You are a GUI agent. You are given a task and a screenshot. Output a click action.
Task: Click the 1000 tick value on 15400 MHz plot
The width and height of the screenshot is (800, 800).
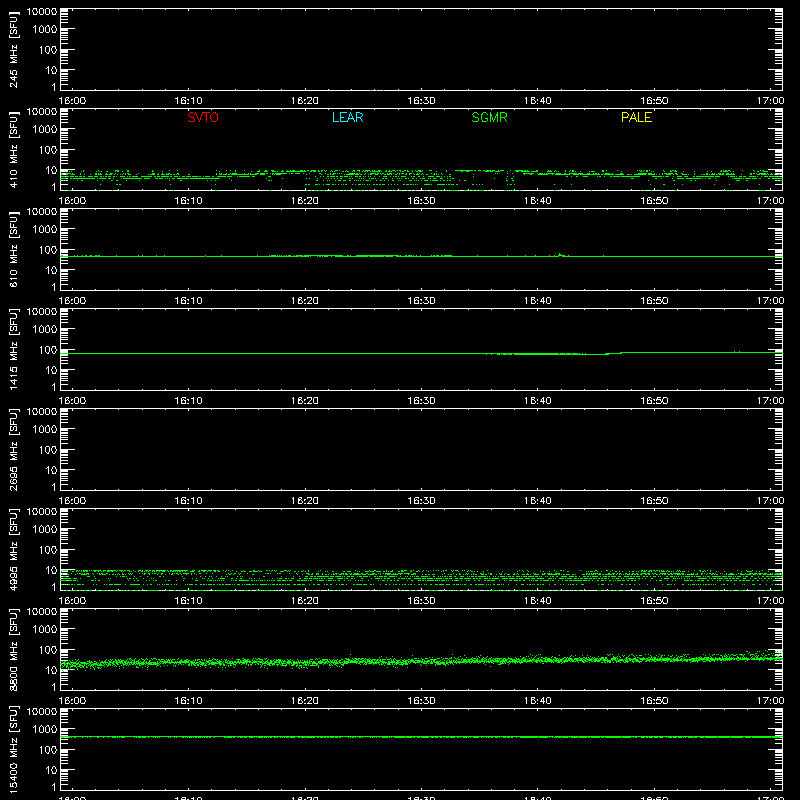pyautogui.click(x=44, y=730)
